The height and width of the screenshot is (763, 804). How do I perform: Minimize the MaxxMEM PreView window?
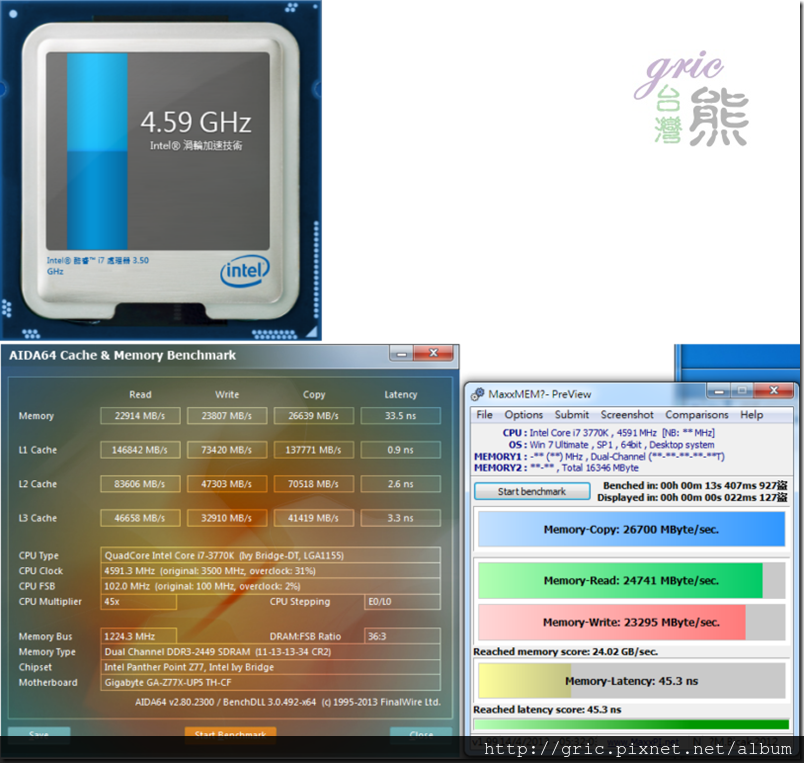tap(718, 391)
